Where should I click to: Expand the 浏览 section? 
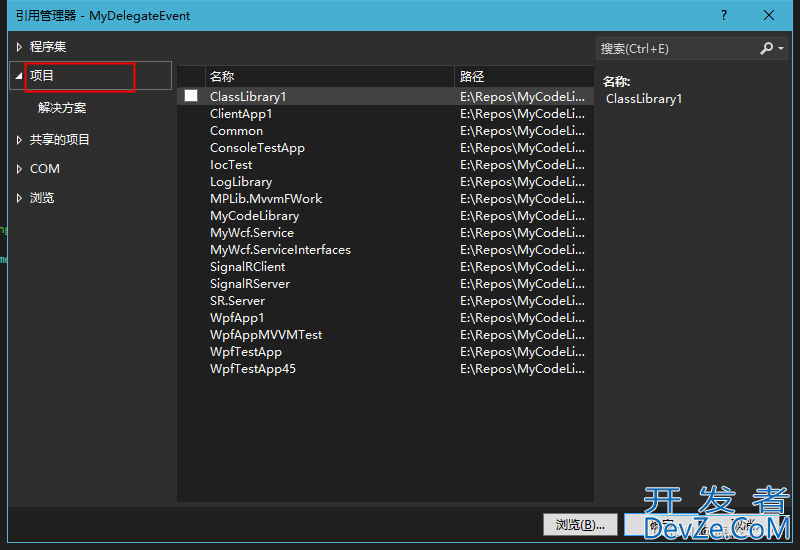[19, 198]
